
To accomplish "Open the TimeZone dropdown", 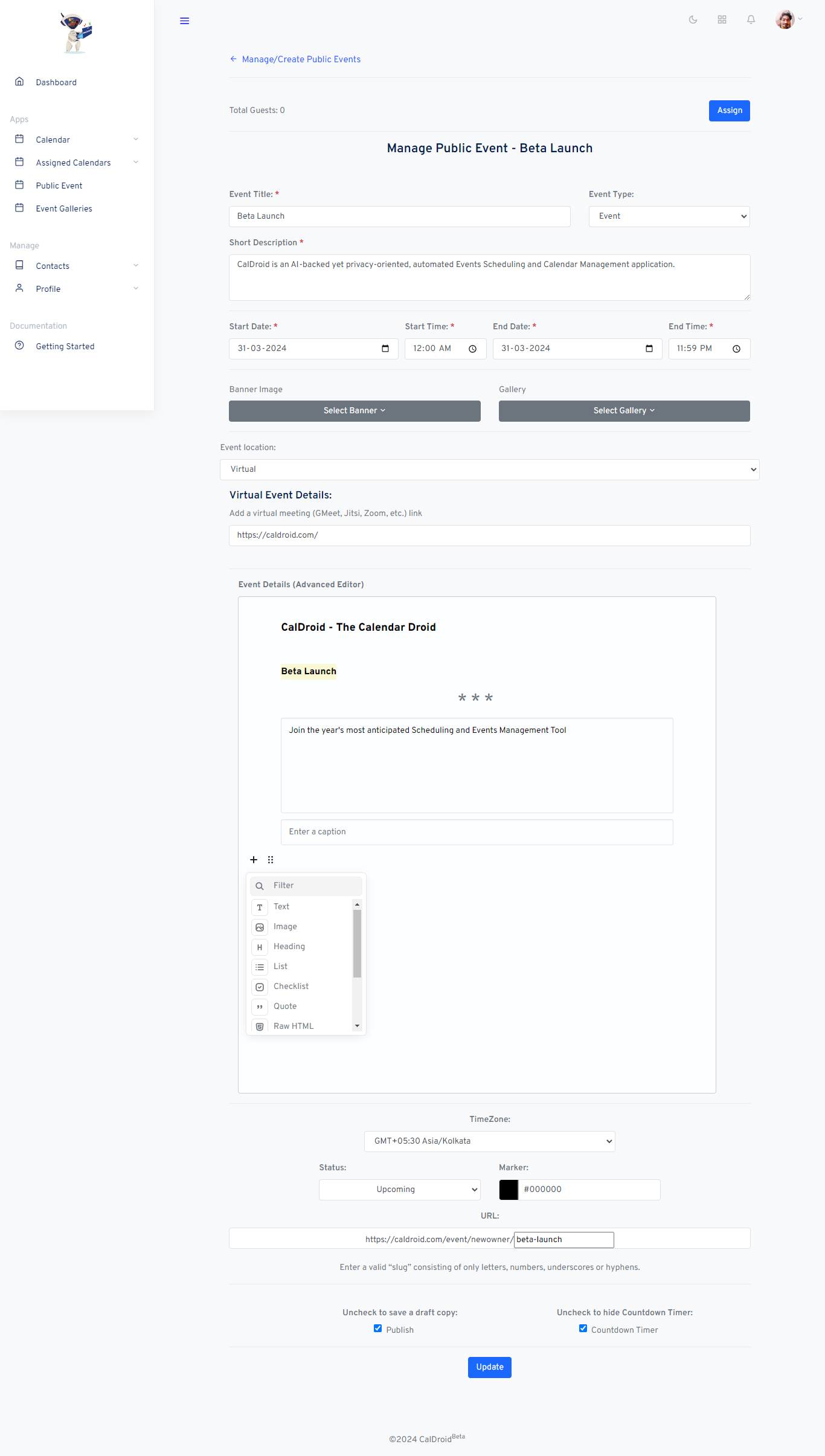I will coord(490,1141).
